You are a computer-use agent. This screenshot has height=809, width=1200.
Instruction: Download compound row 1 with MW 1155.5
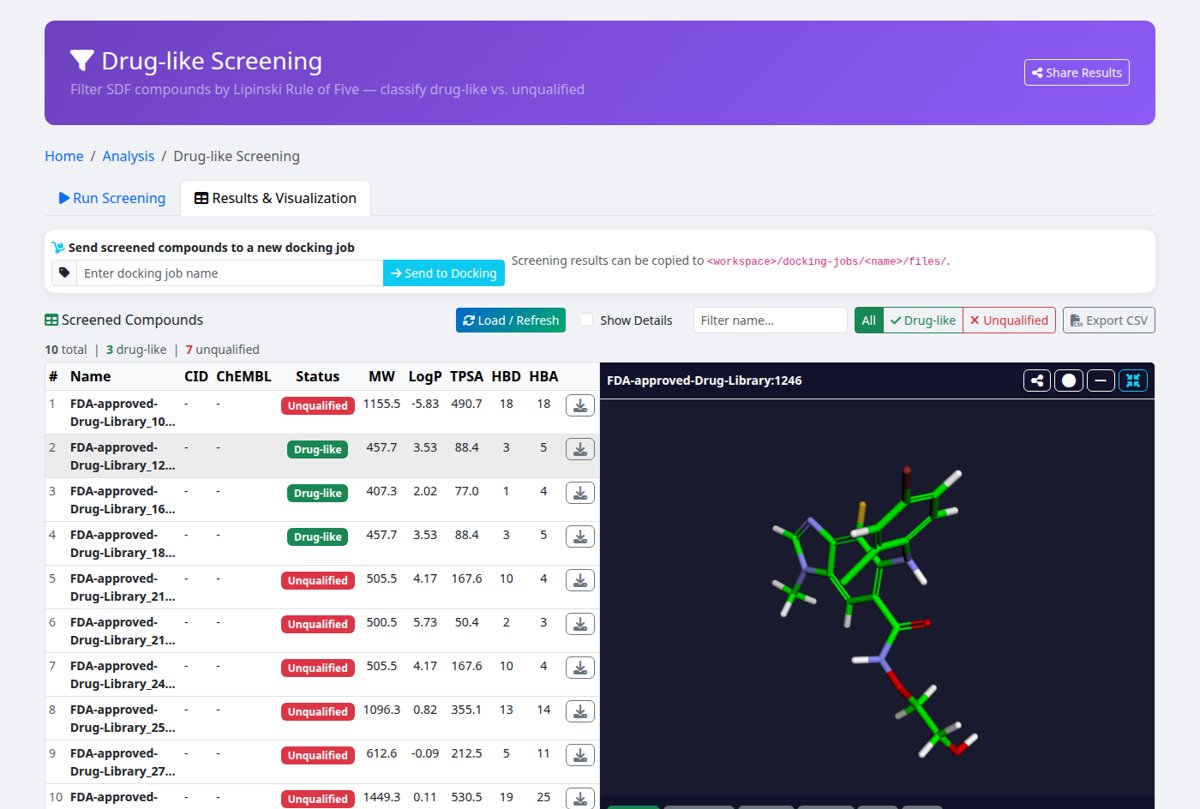(580, 405)
